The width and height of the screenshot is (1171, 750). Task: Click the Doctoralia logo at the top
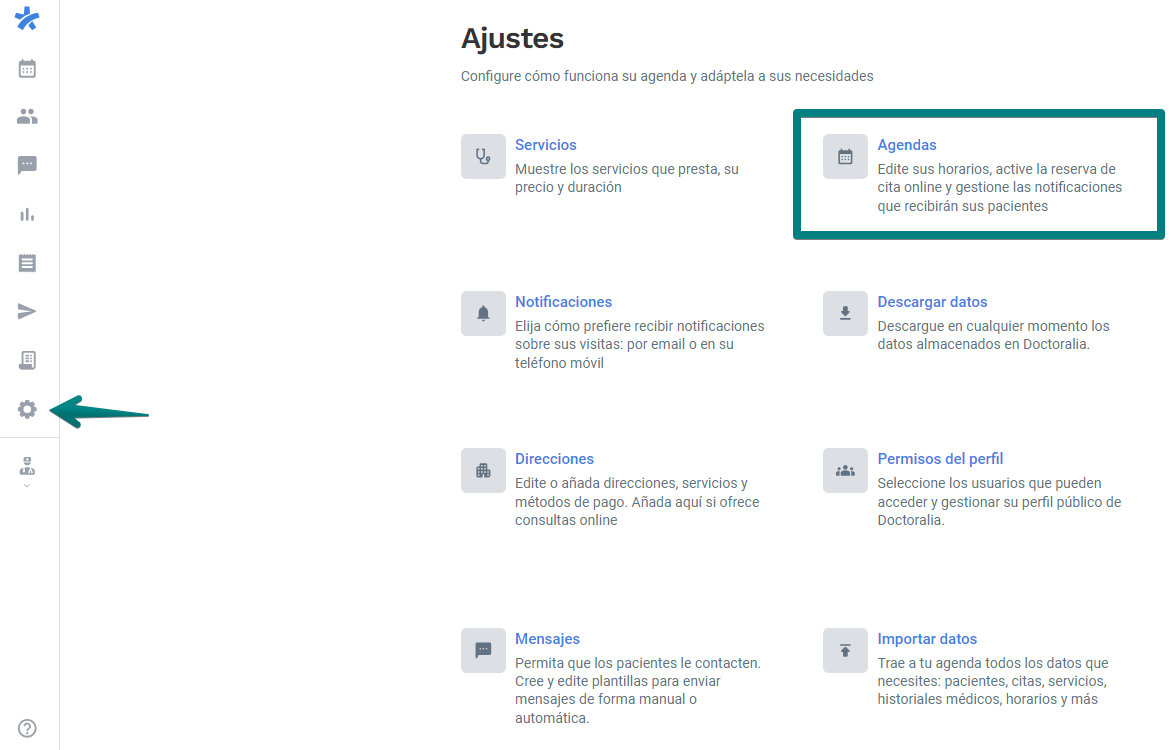tap(27, 18)
